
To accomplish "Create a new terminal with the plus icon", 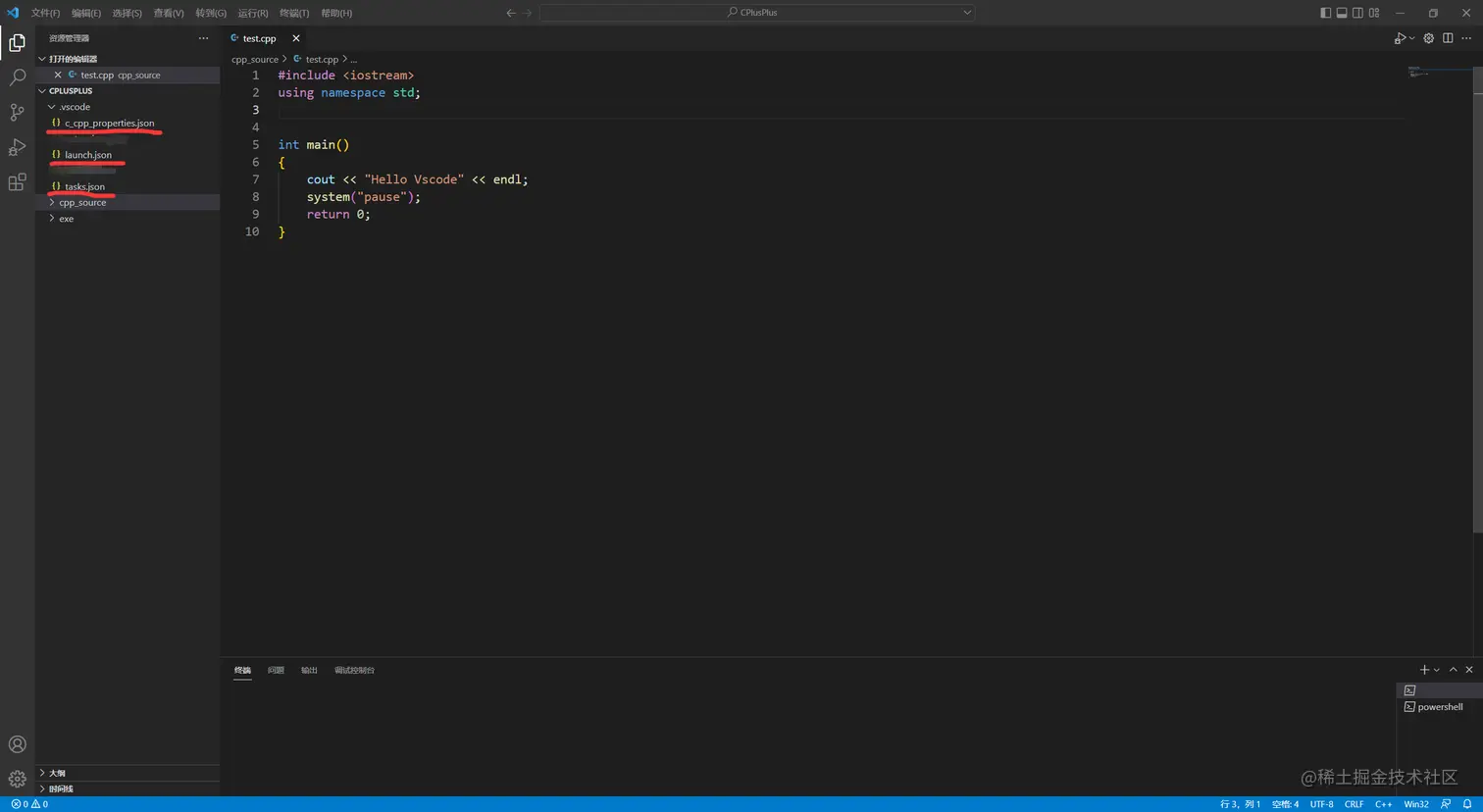I will (x=1424, y=670).
